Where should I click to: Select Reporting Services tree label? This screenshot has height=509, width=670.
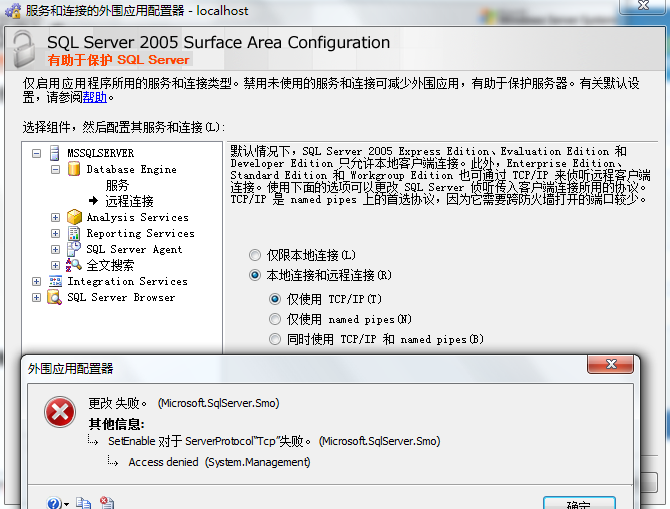coord(140,233)
